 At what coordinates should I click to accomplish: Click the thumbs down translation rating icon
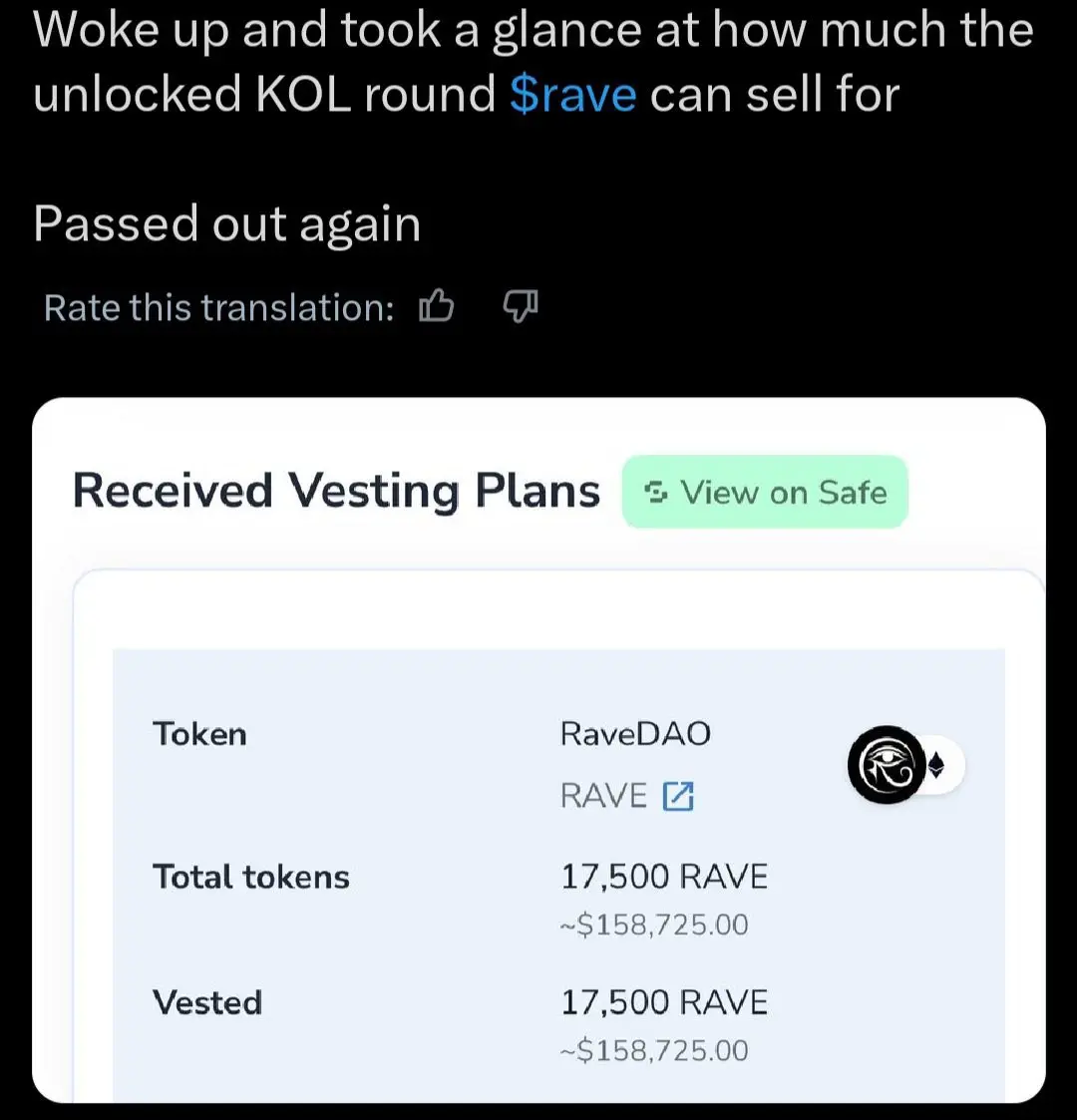click(x=519, y=307)
